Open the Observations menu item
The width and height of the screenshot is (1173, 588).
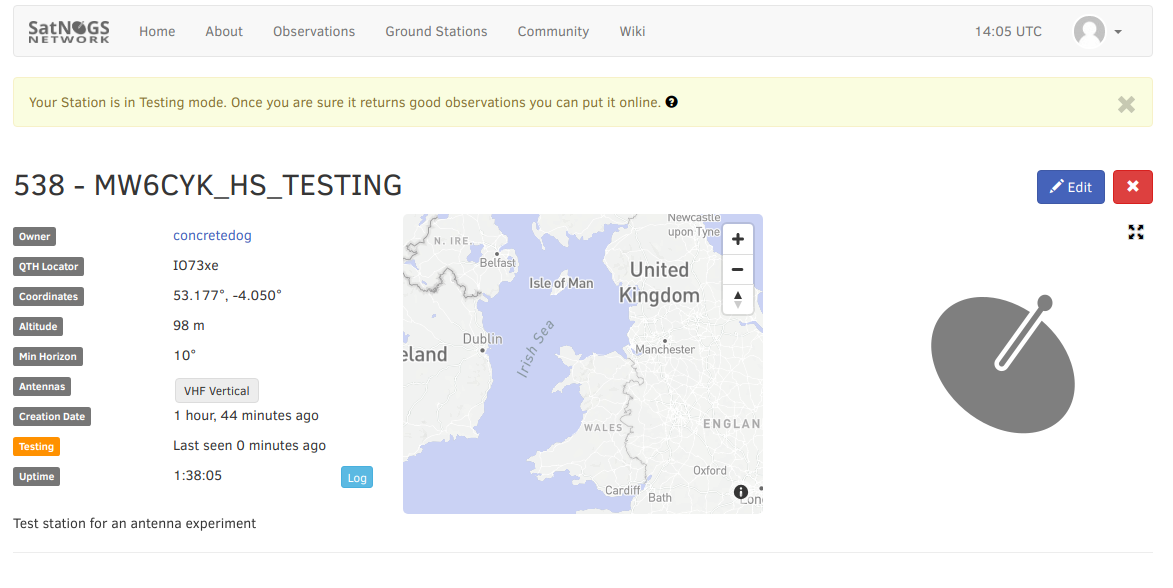pos(314,31)
